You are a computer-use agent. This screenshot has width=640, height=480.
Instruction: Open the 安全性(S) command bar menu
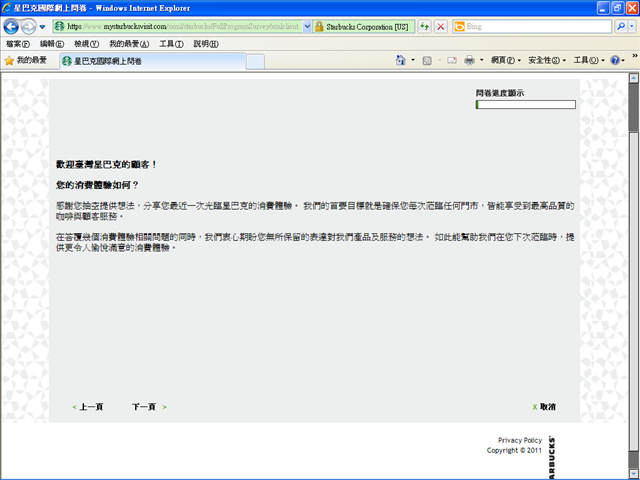pos(547,60)
